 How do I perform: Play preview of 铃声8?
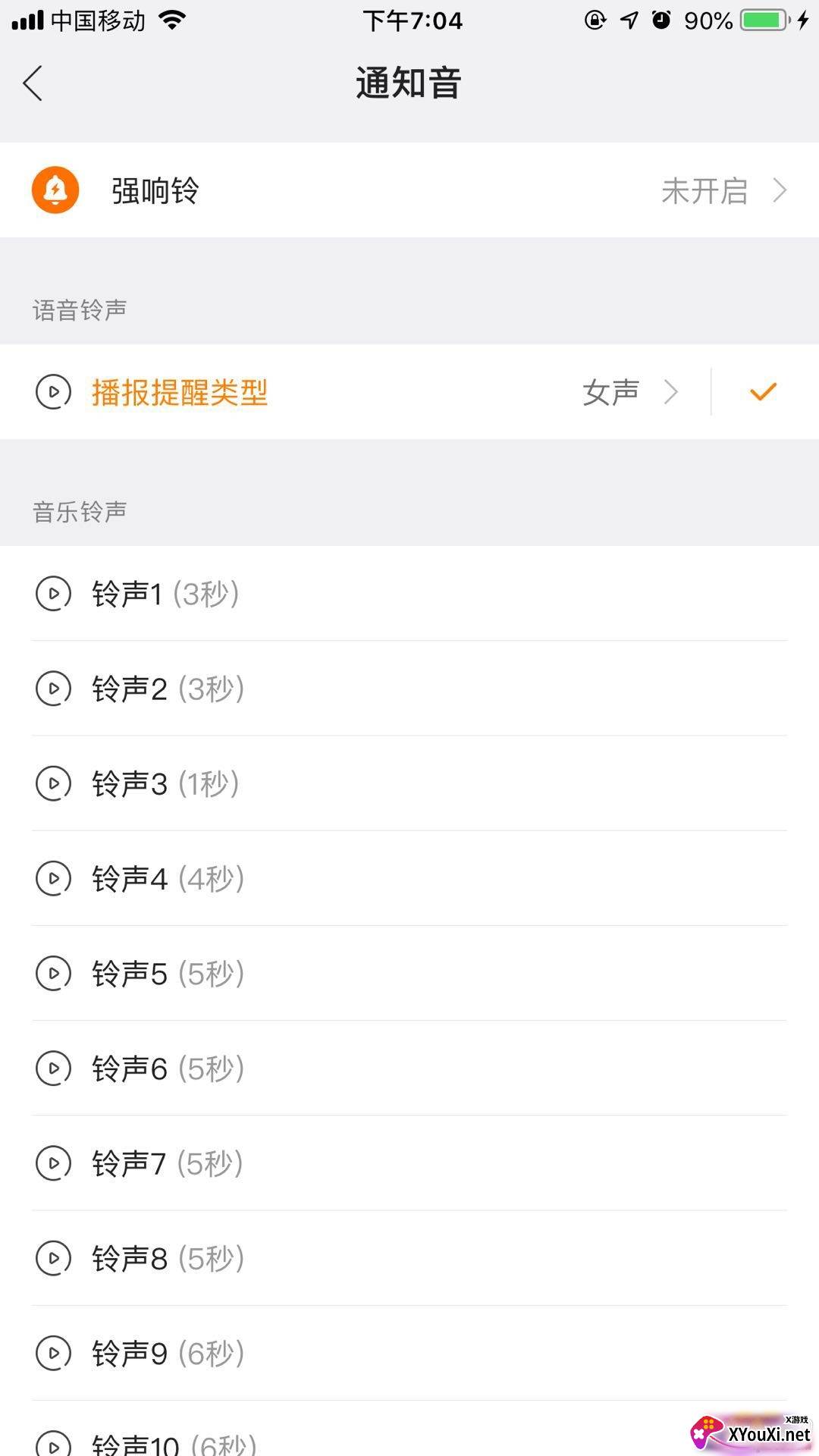click(54, 1258)
